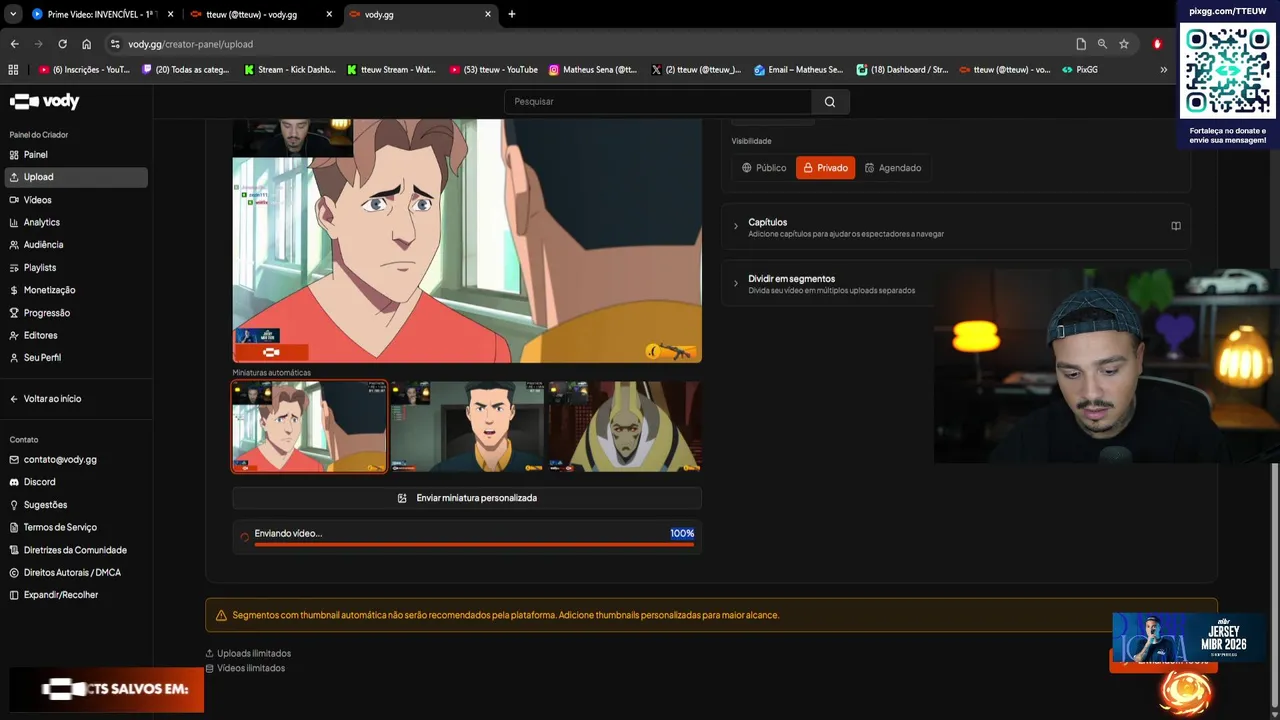Set visibility to Agendado
Viewport: 1280px width, 720px height.
(x=893, y=168)
